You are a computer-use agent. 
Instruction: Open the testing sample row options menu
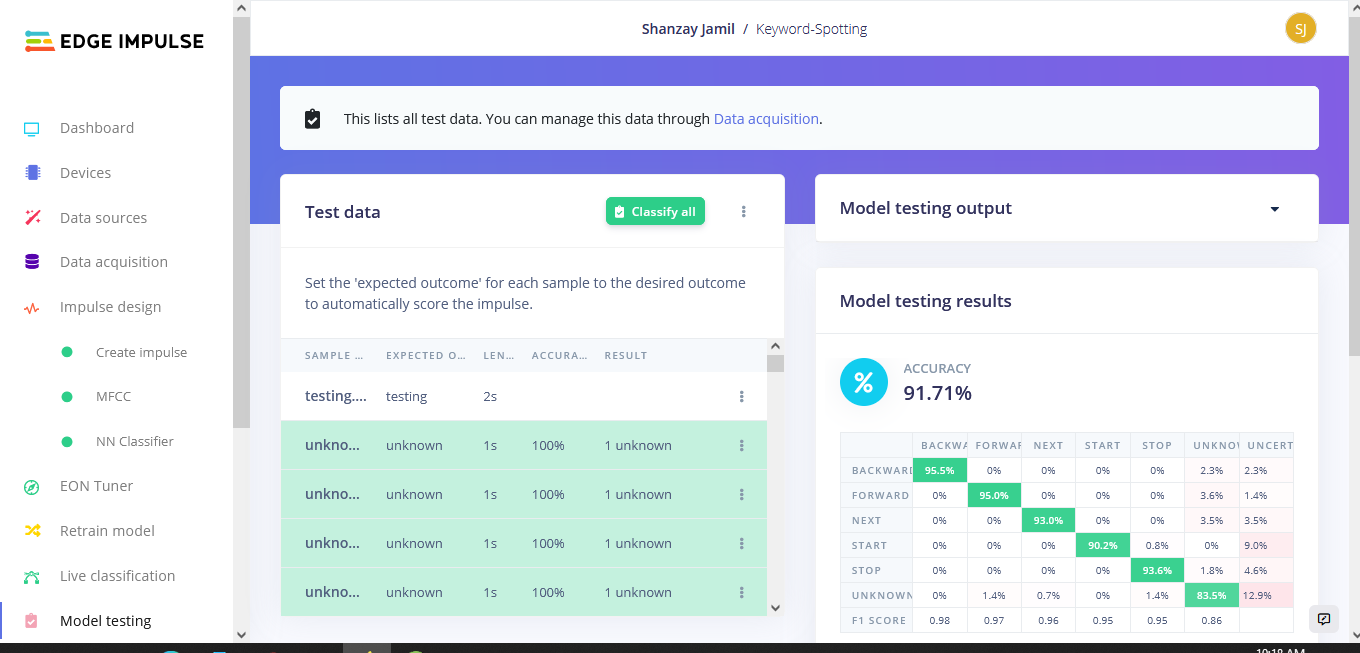[x=741, y=397]
